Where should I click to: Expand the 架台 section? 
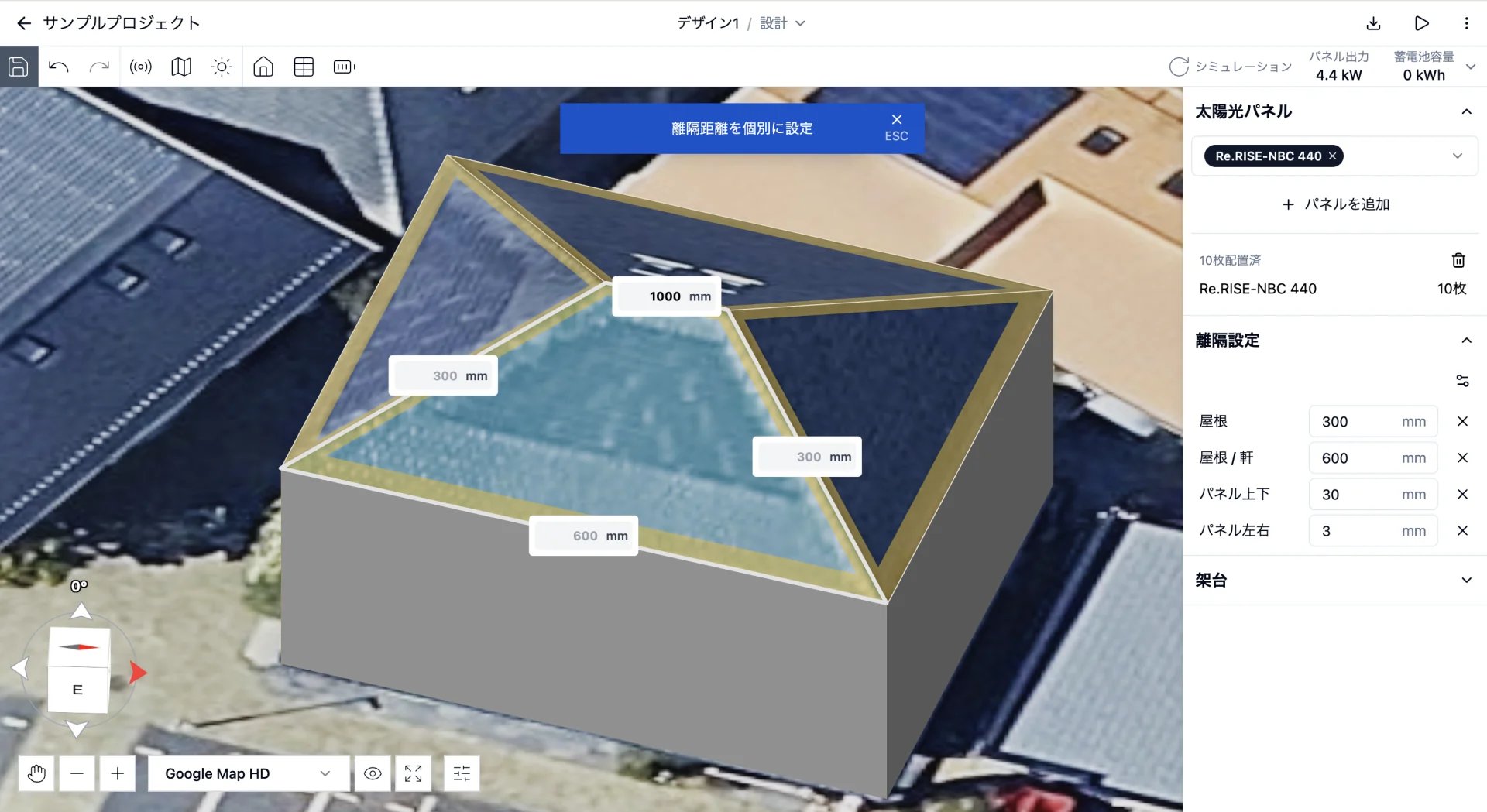click(1466, 580)
